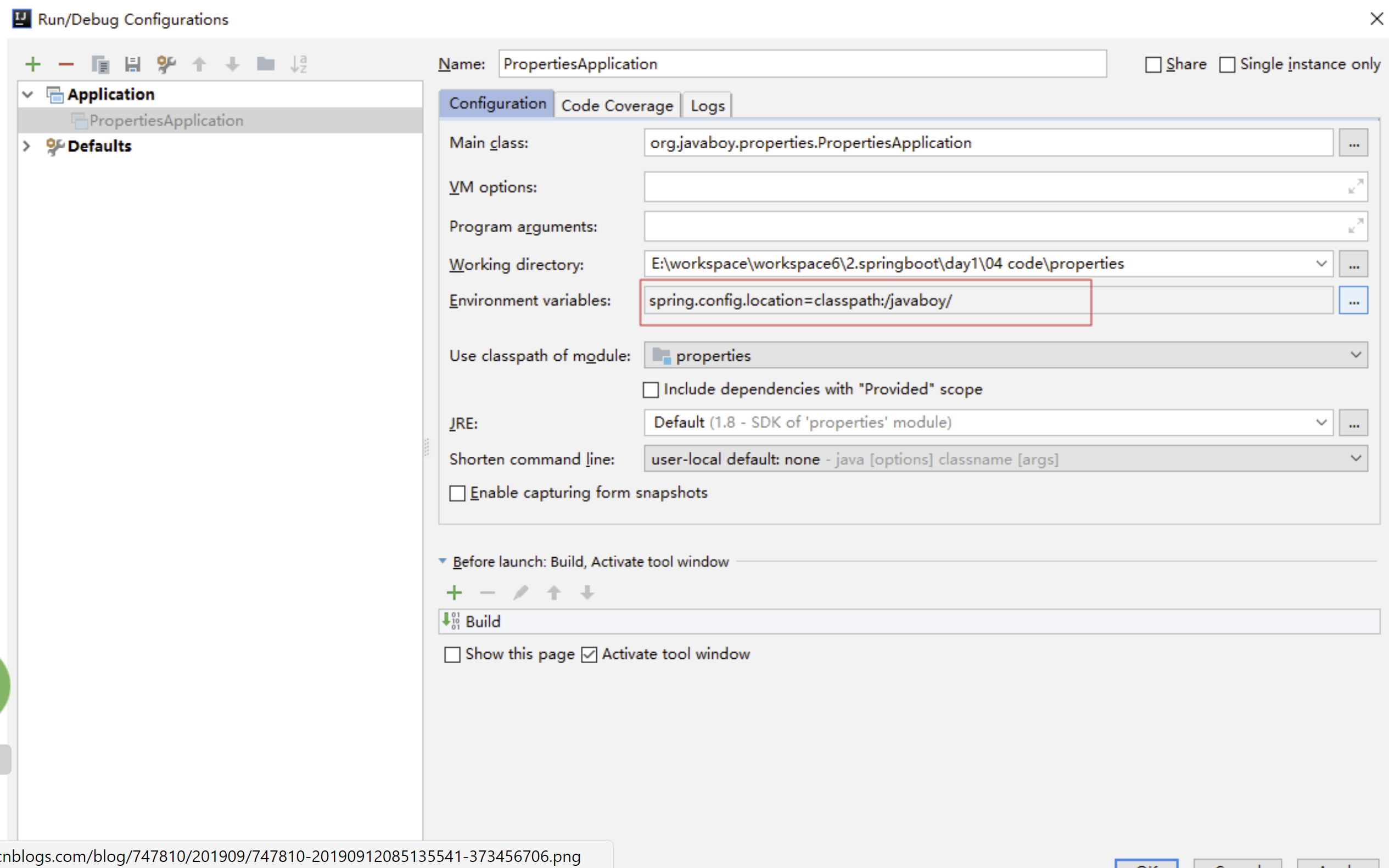Switch to the Code Coverage tab
This screenshot has width=1389, height=868.
617,105
